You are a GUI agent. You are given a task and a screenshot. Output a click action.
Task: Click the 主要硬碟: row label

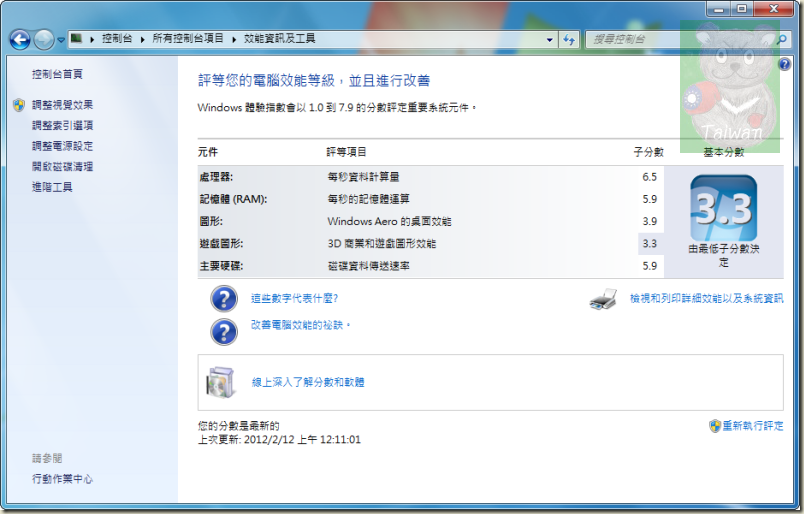(x=221, y=266)
